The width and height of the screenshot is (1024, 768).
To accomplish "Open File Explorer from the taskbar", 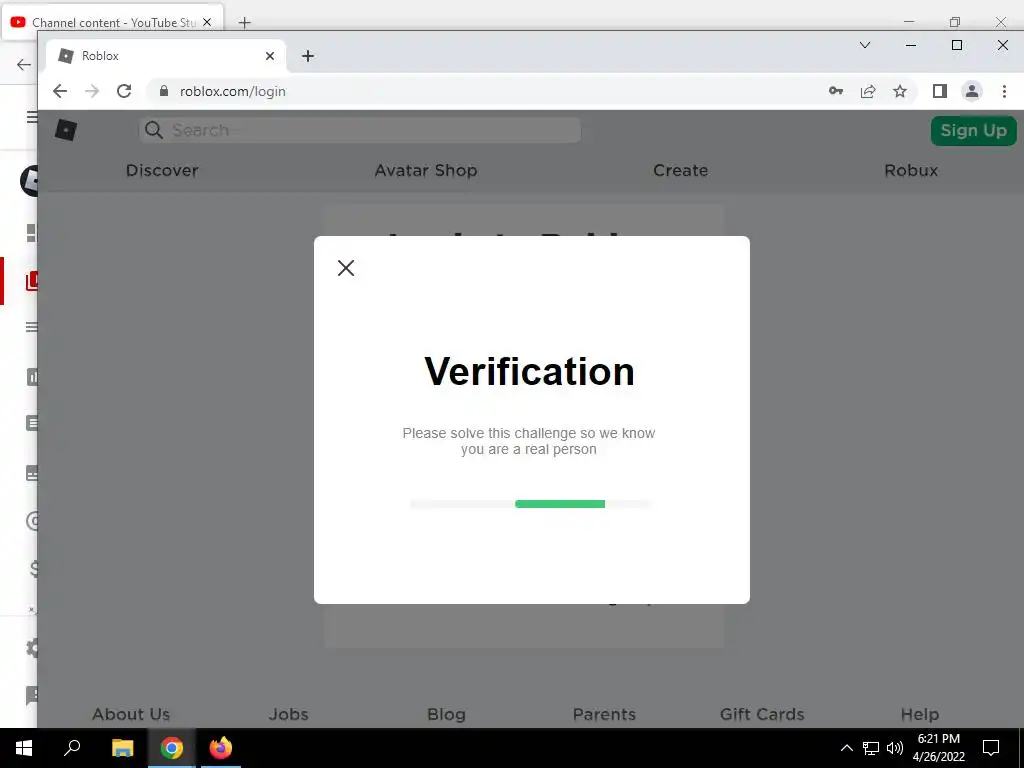I will tap(122, 748).
